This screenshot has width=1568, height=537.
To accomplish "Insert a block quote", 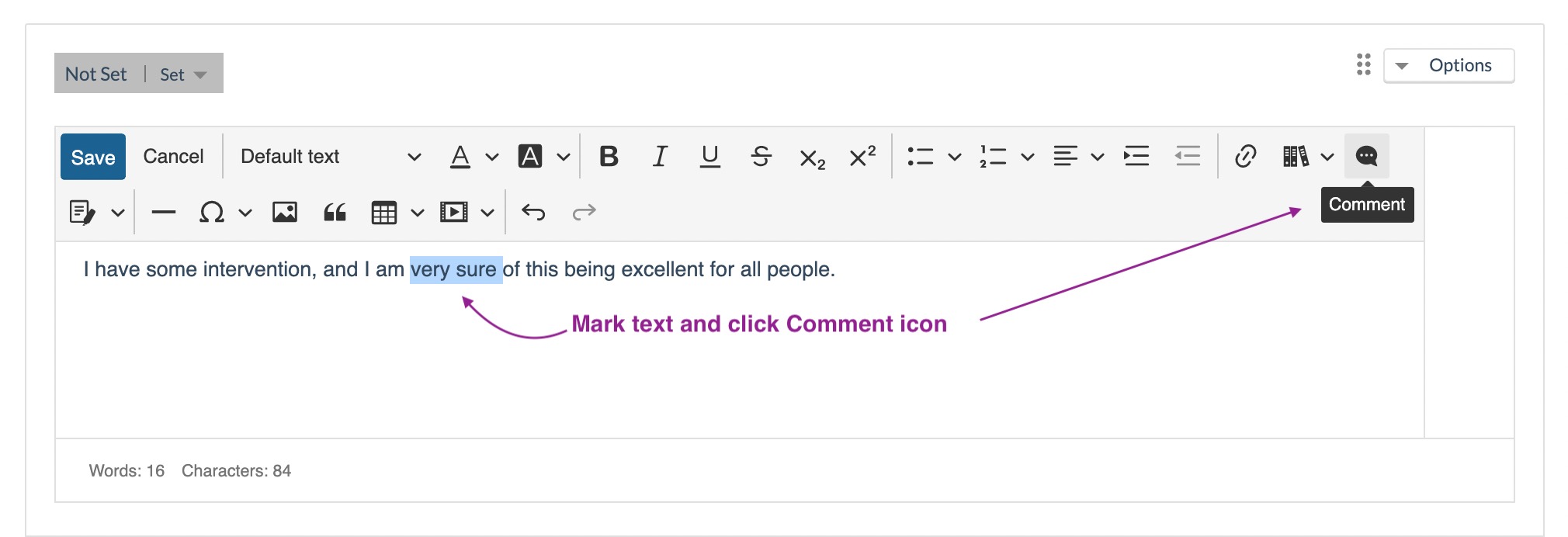I will coord(335,212).
